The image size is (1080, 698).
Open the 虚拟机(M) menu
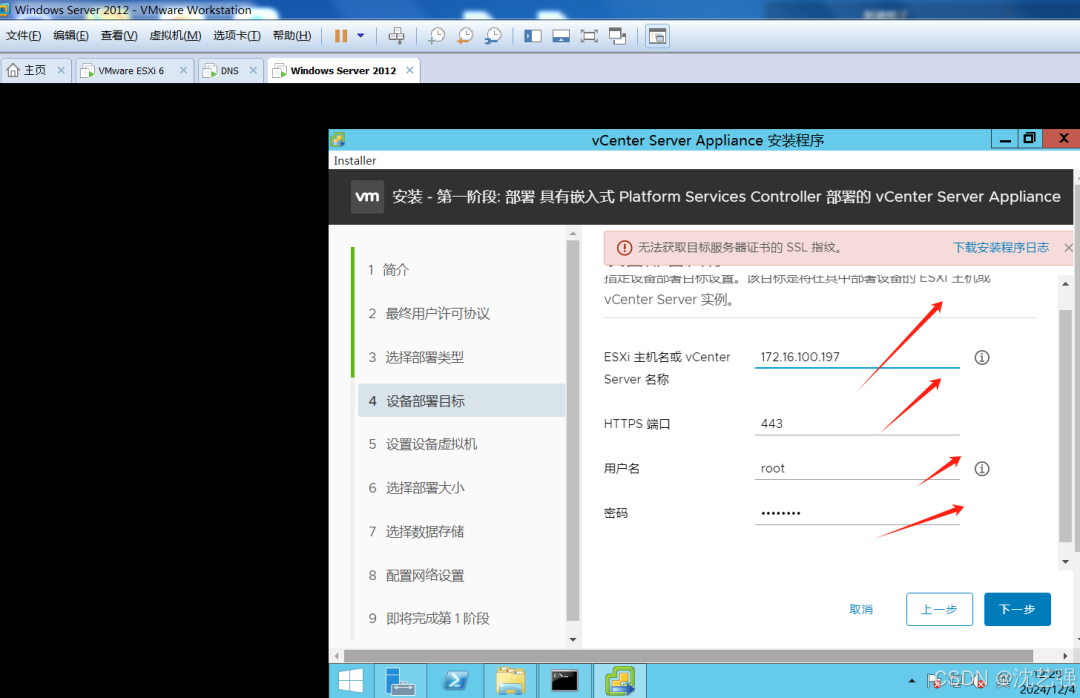175,36
